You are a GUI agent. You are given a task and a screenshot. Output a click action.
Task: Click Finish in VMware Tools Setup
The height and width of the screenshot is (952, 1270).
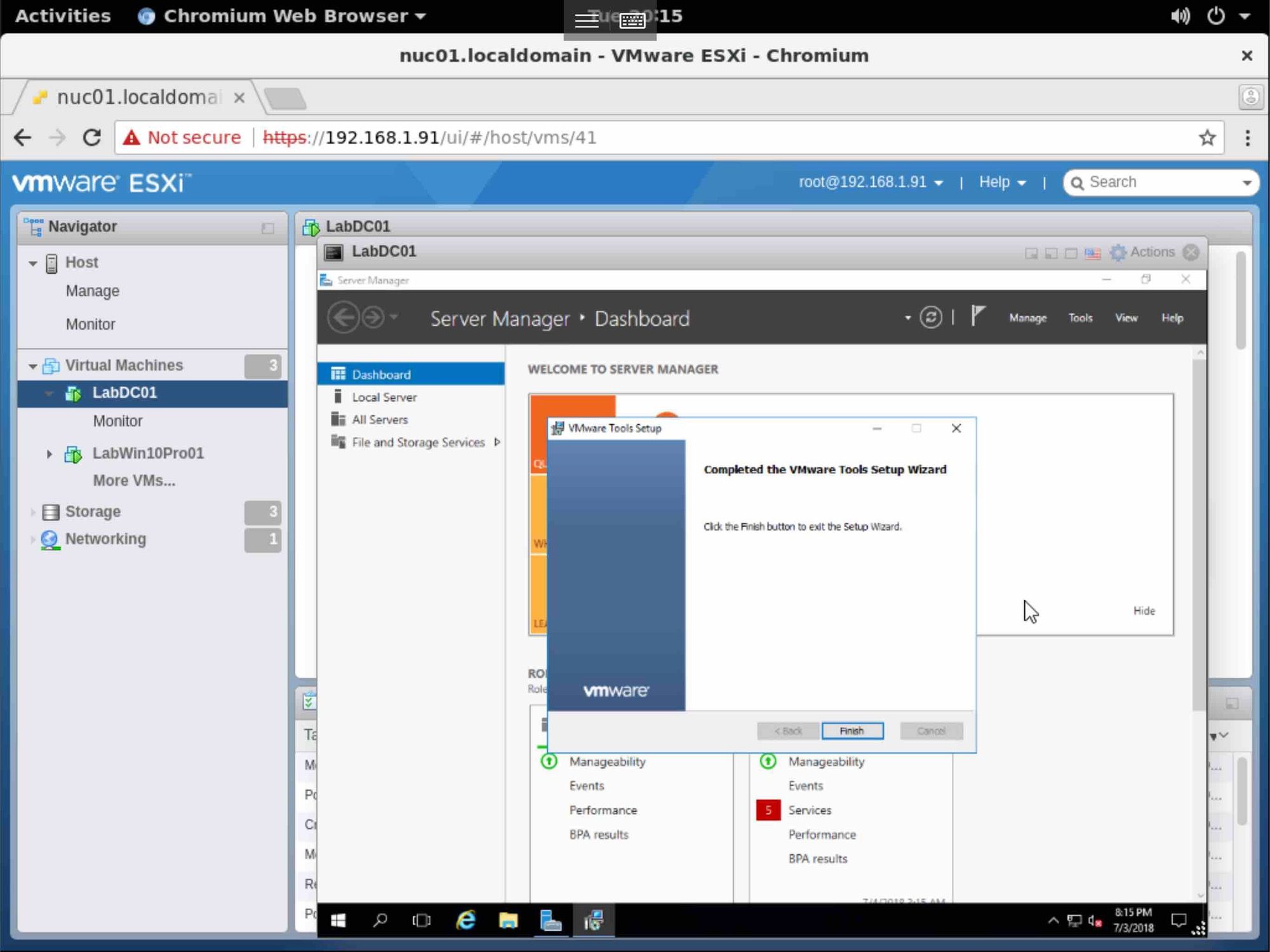852,731
